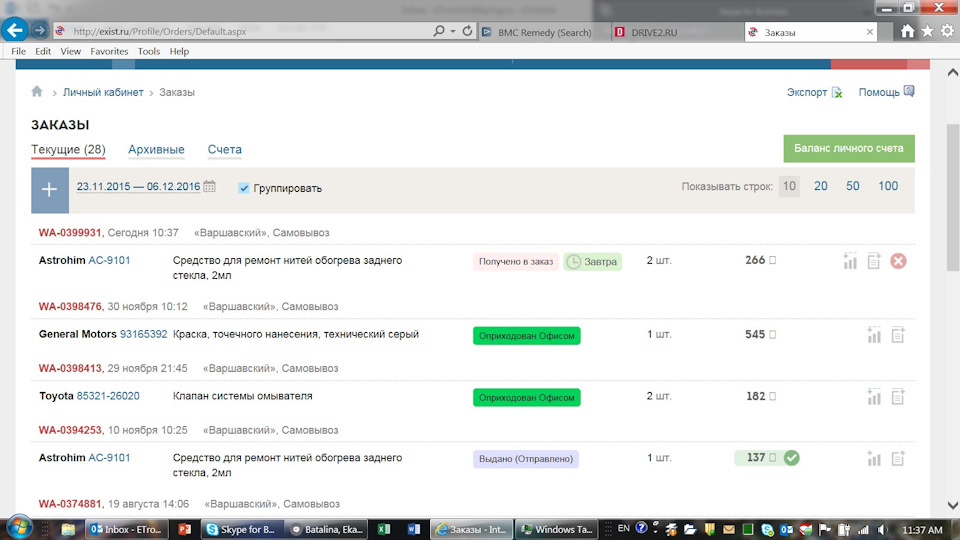Open part link AC-9101 in WA-0399931 order
Viewport: 960px width, 540px height.
click(x=109, y=260)
